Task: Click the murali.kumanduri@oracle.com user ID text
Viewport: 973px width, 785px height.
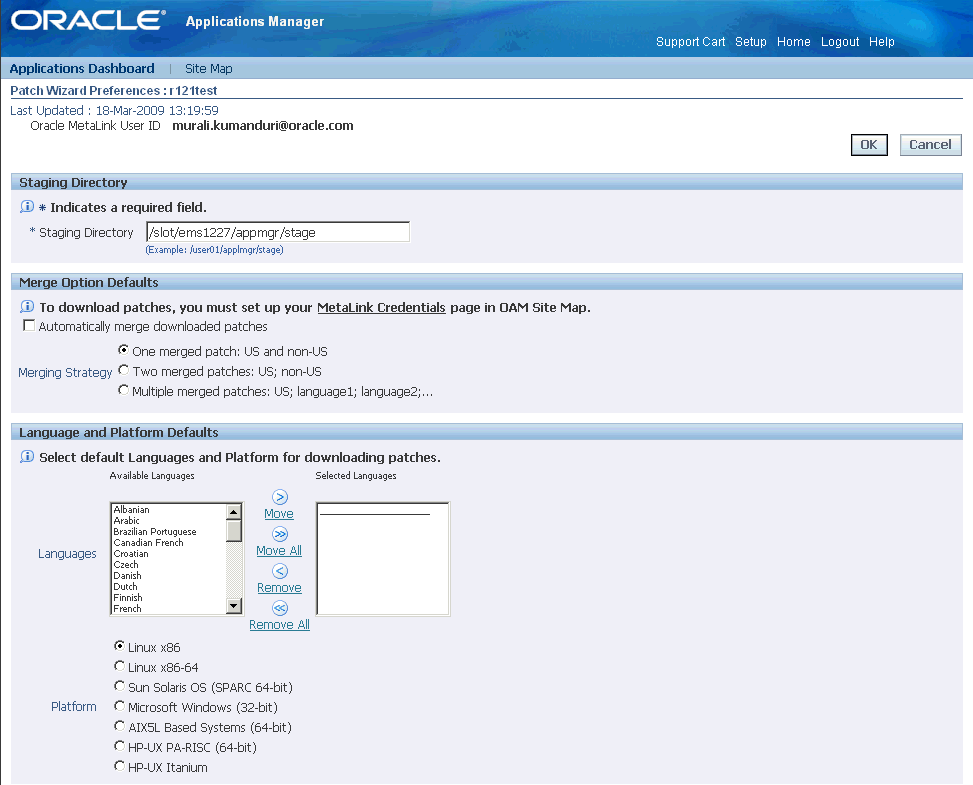Action: [262, 125]
